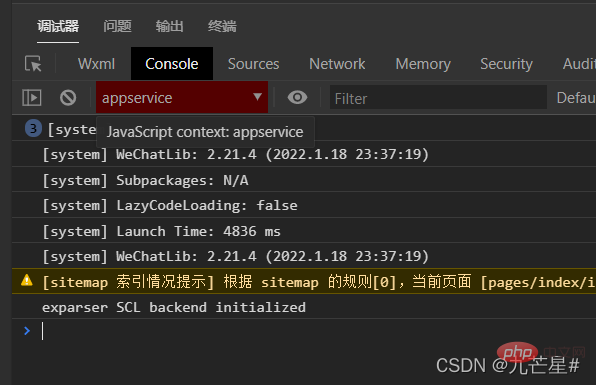Focus the console Filter input field
Screen dimensions: 596x385
click(x=438, y=98)
